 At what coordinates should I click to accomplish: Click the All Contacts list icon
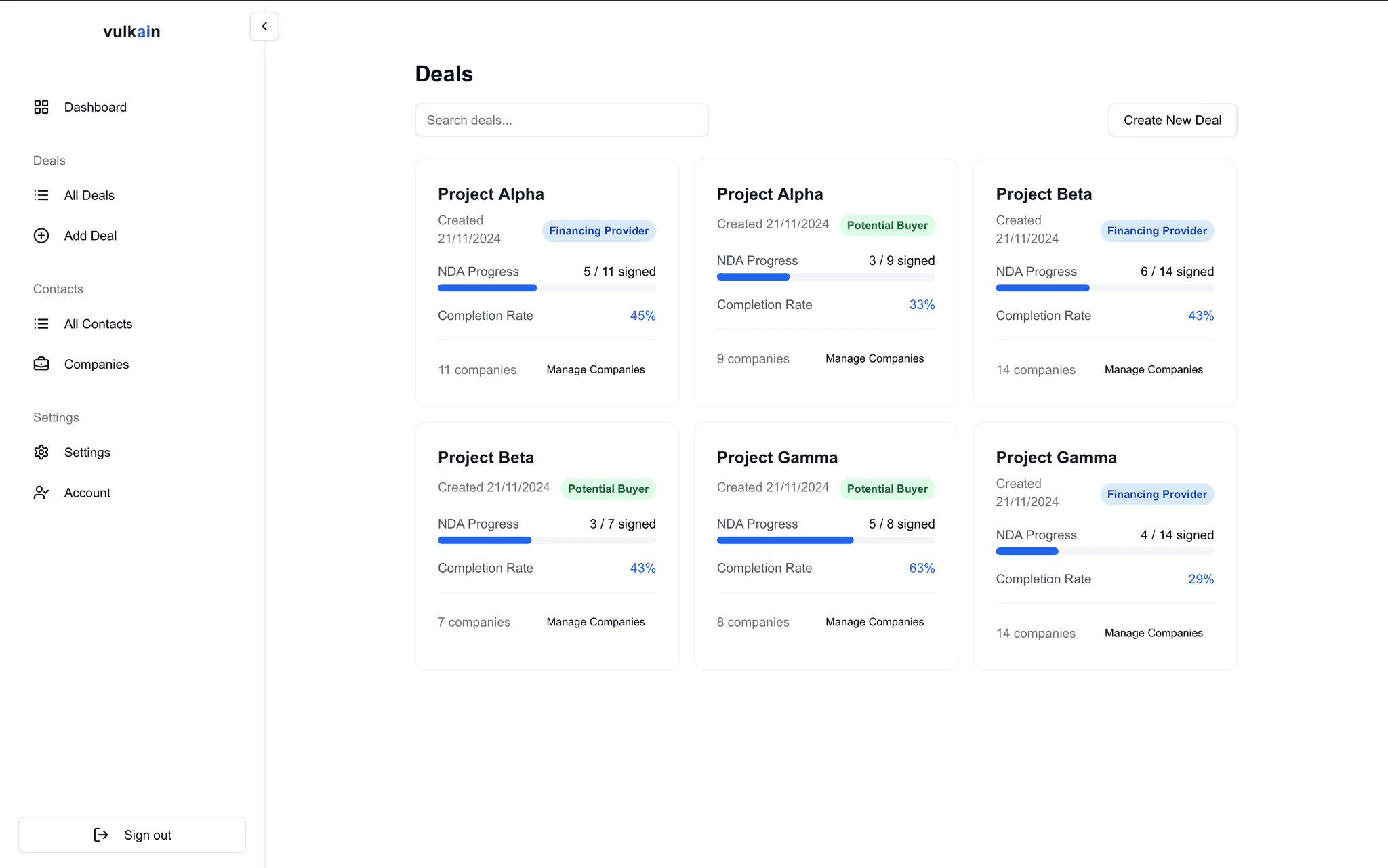click(41, 324)
